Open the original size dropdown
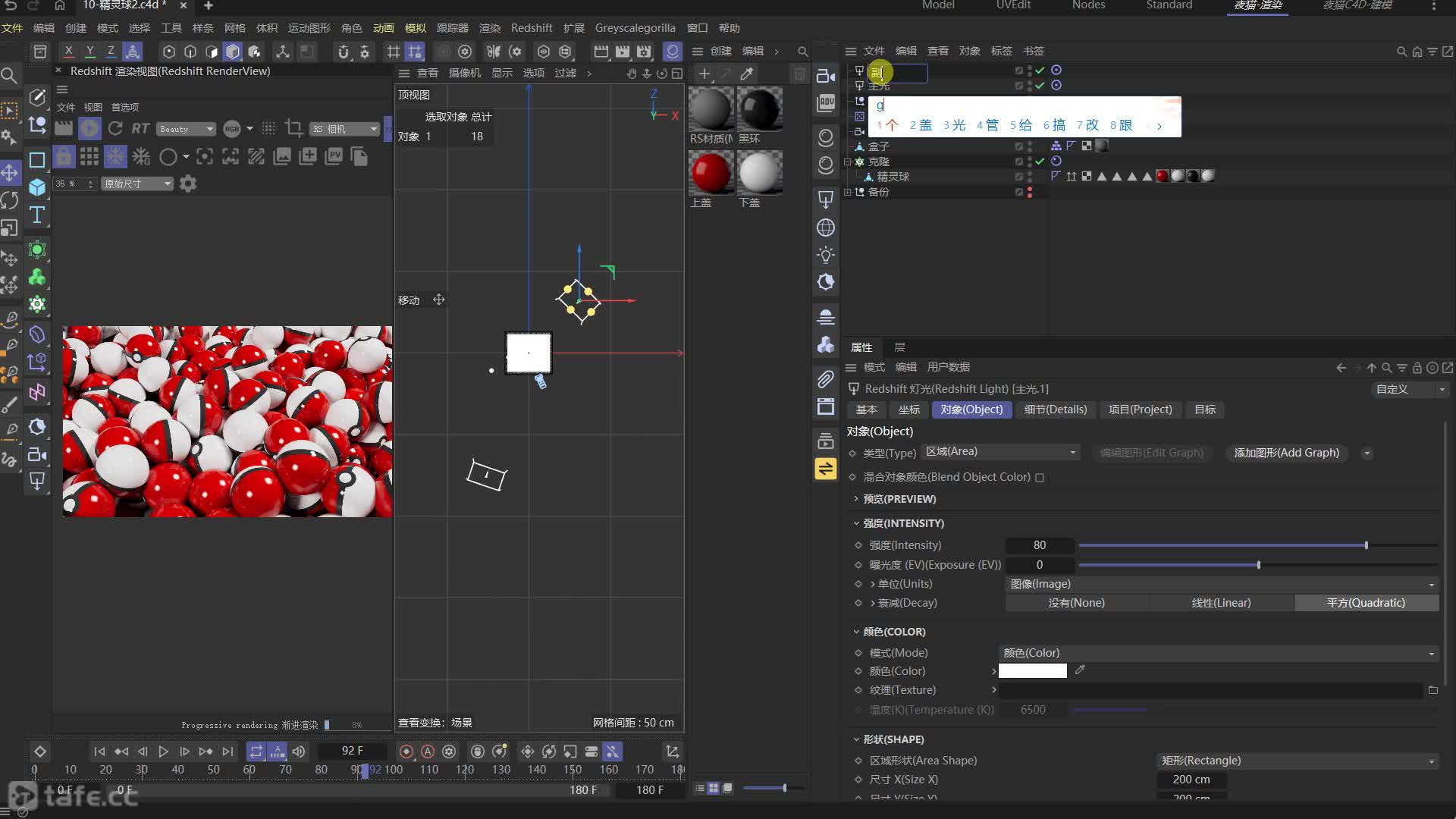 pos(138,184)
